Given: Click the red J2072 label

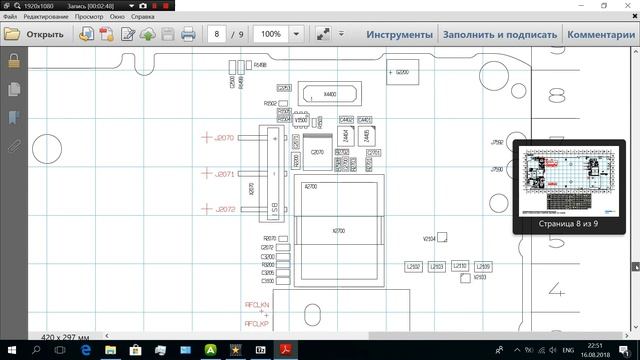Looking at the screenshot, I should point(225,209).
